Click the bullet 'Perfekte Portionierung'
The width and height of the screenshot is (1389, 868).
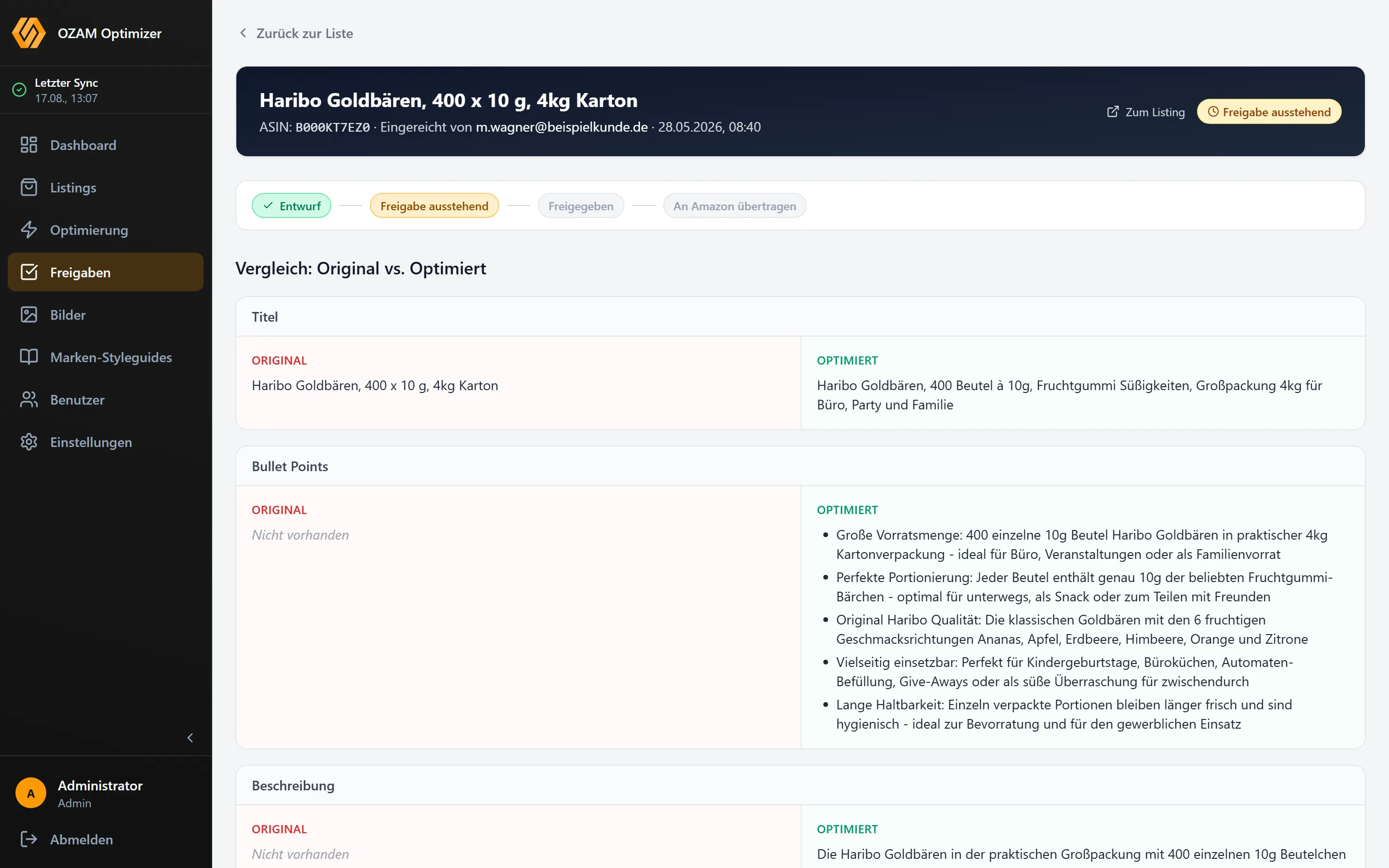point(1084,587)
